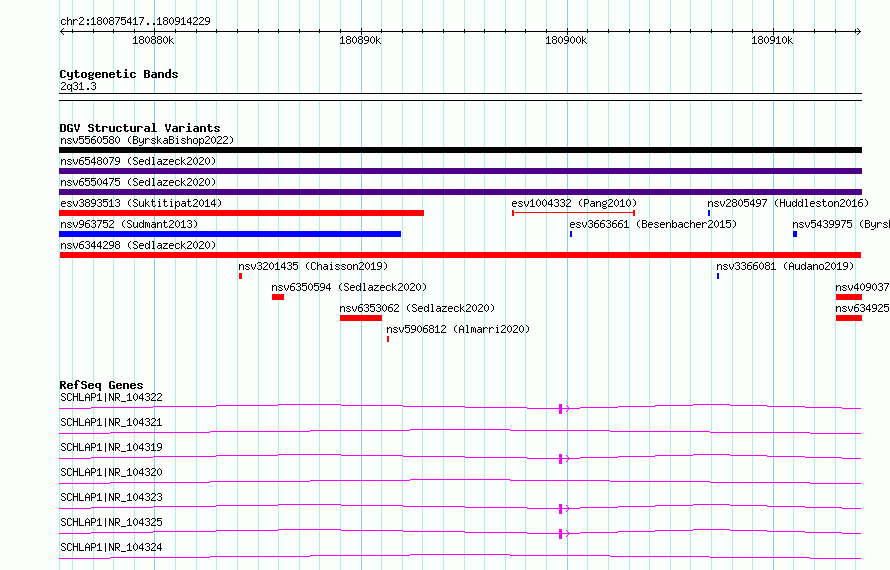Click the ruler's left end arrow

62,32
